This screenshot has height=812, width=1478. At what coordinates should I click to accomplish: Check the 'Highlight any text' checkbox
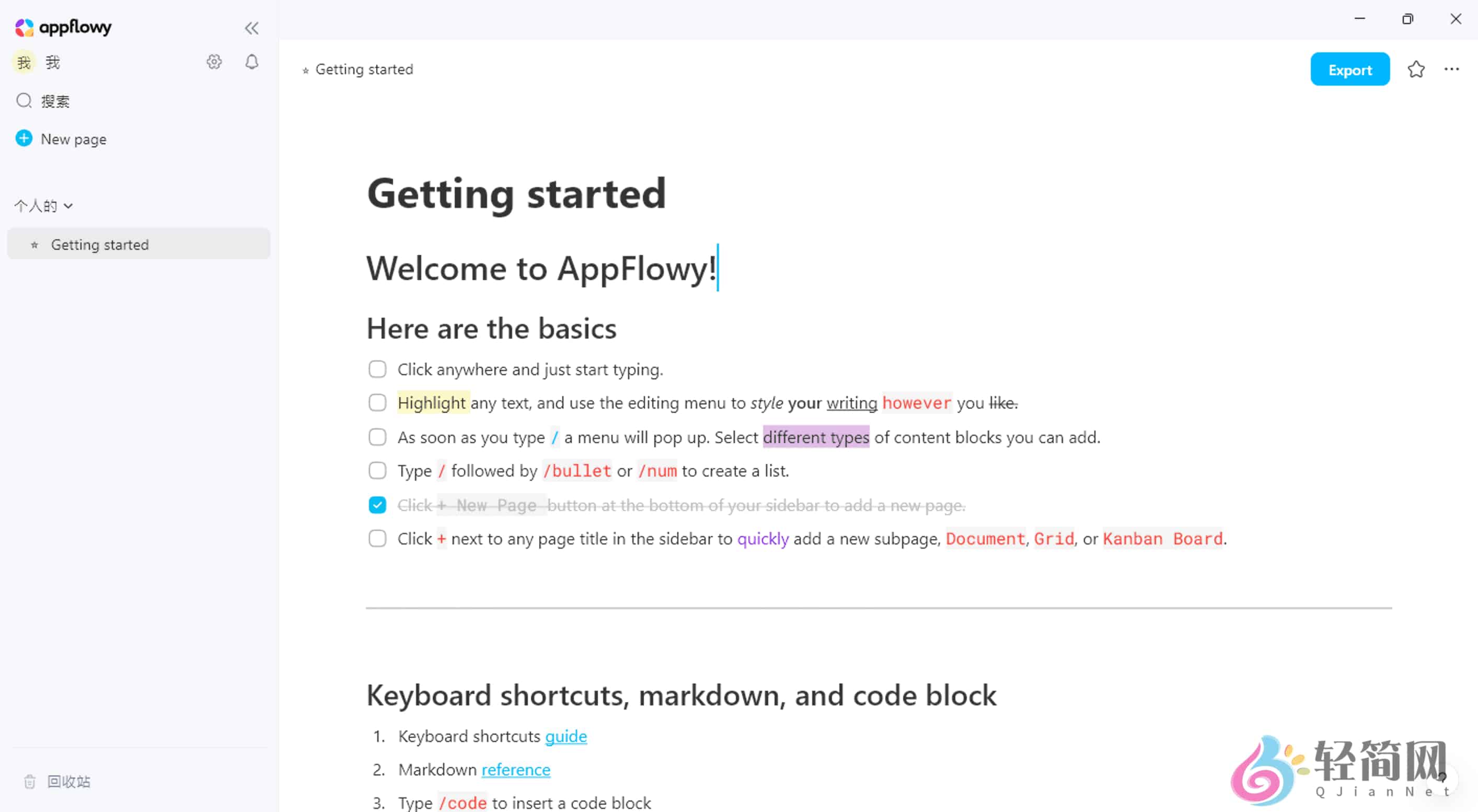click(377, 402)
